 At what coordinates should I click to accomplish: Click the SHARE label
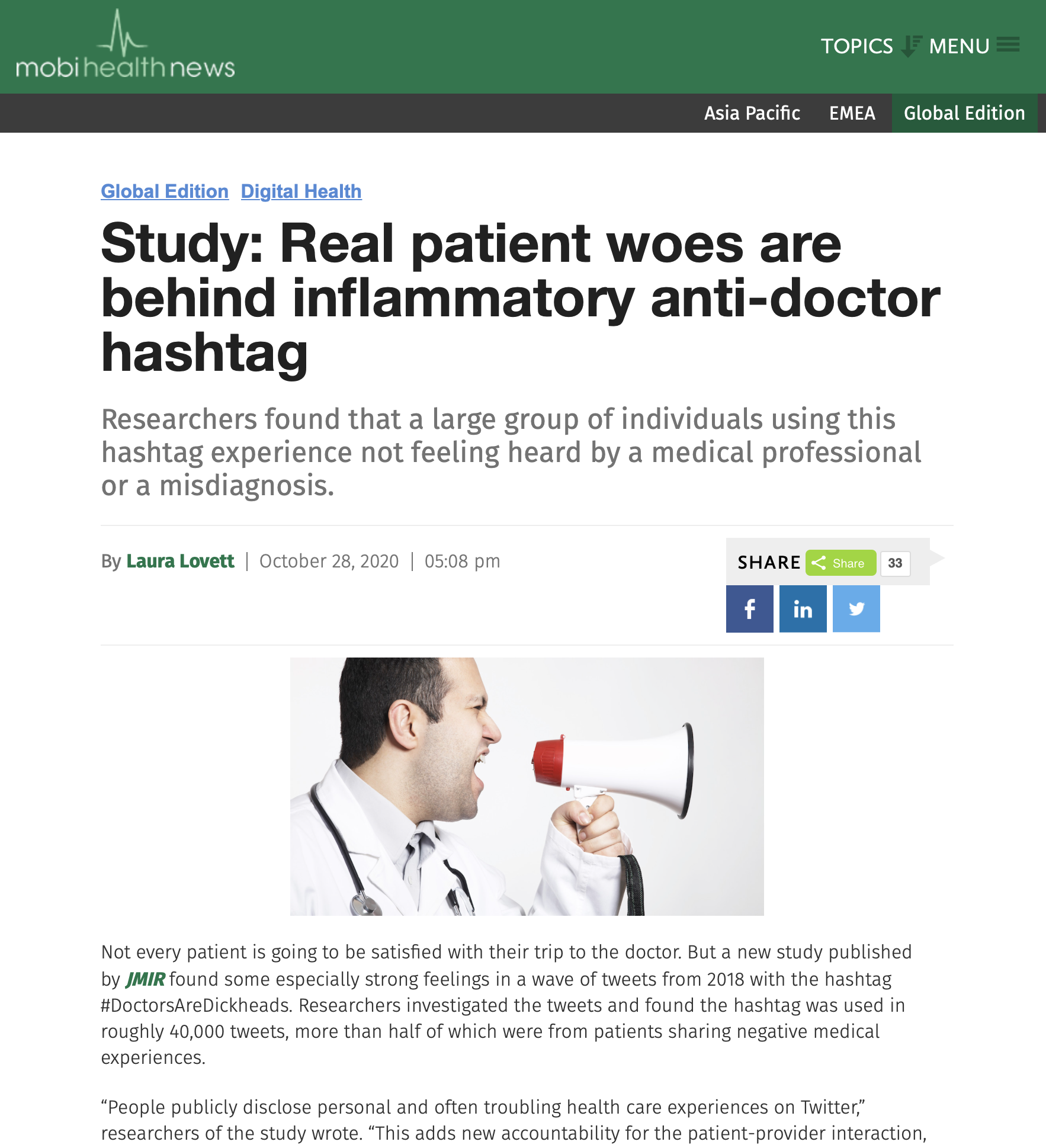pyautogui.click(x=768, y=562)
